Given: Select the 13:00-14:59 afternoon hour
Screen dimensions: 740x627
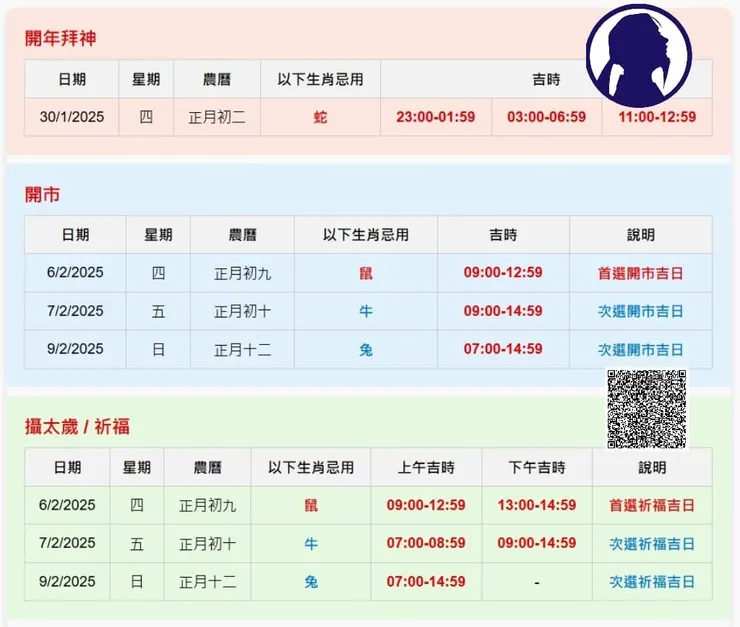Looking at the screenshot, I should point(537,505).
